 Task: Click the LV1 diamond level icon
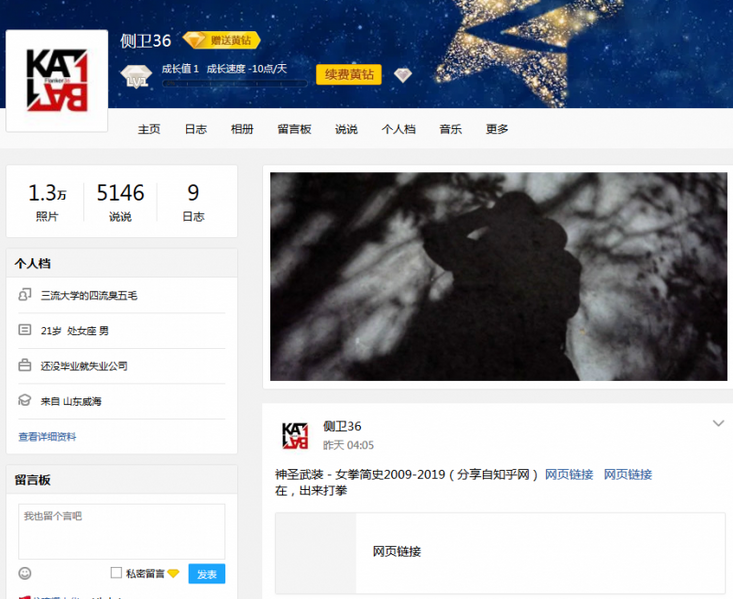pyautogui.click(x=136, y=77)
